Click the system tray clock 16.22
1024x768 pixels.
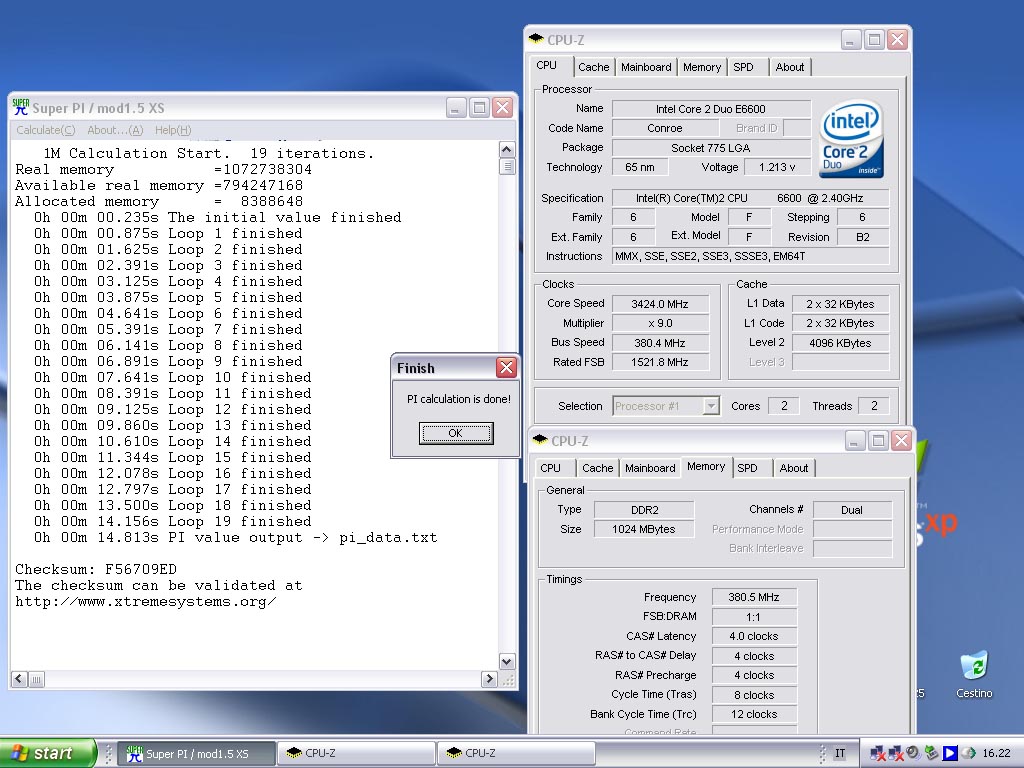click(x=996, y=754)
